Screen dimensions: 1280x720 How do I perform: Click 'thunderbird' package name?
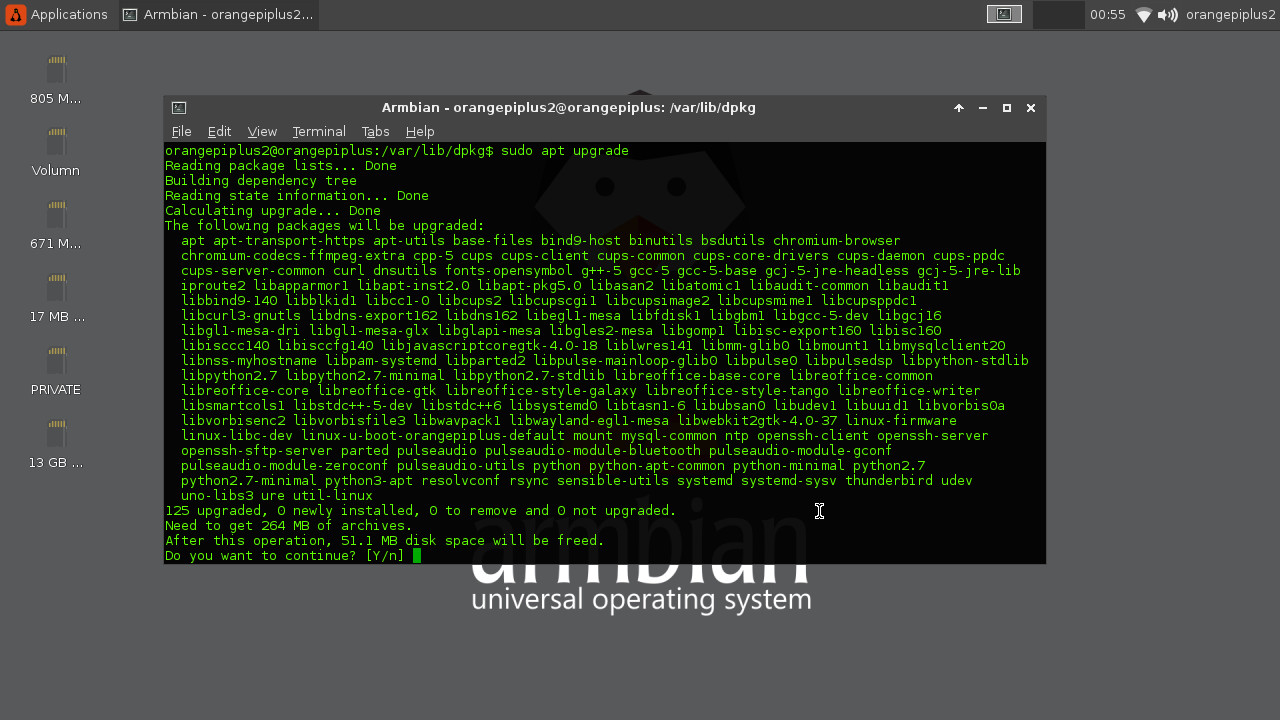click(889, 481)
